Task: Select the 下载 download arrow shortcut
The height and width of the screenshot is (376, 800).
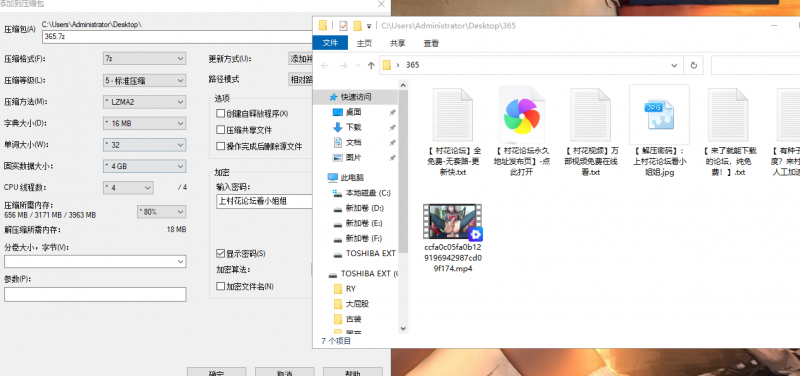Action: (347, 127)
